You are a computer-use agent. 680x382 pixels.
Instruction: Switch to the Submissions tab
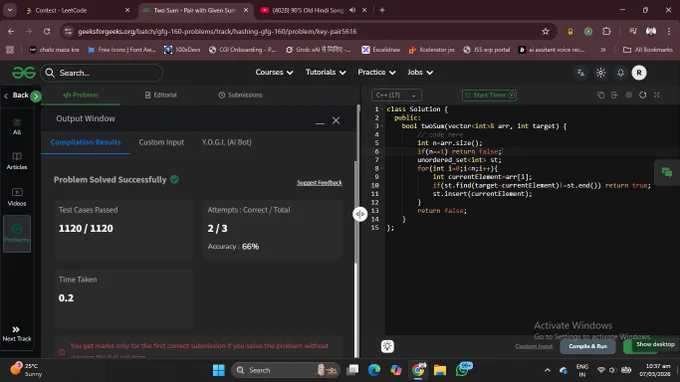pos(240,95)
